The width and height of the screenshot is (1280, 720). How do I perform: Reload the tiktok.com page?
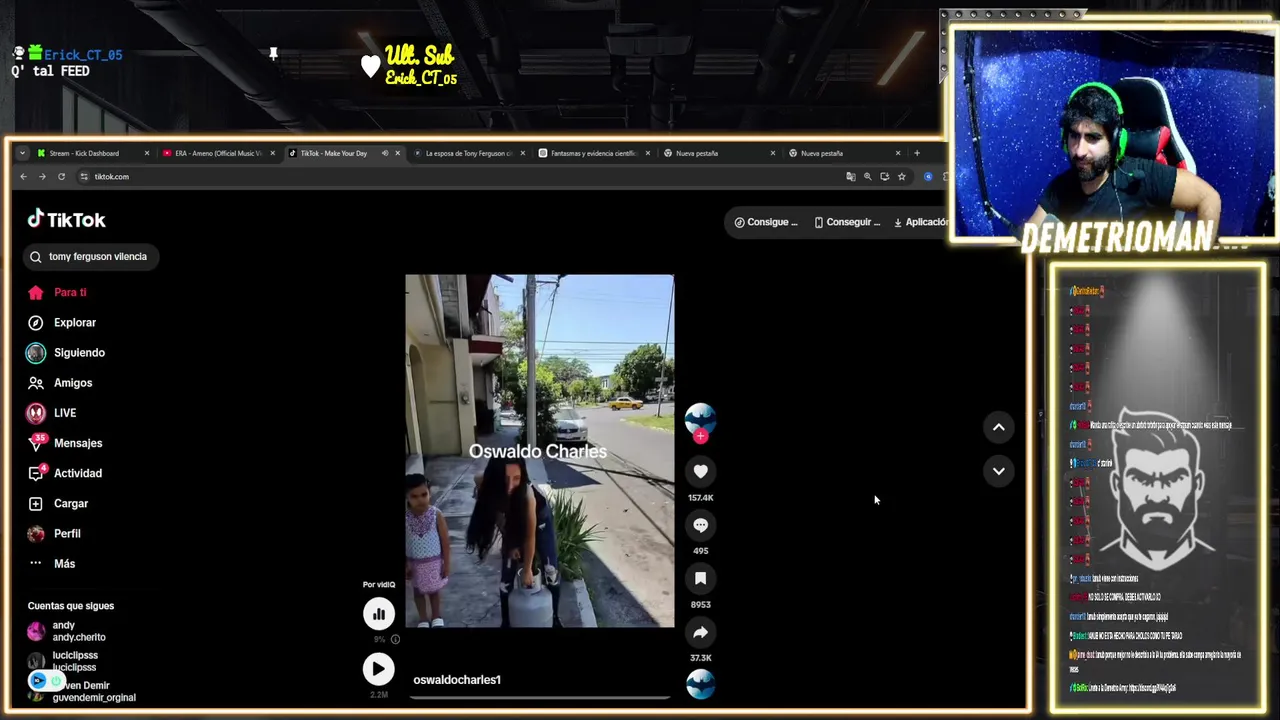(x=61, y=176)
